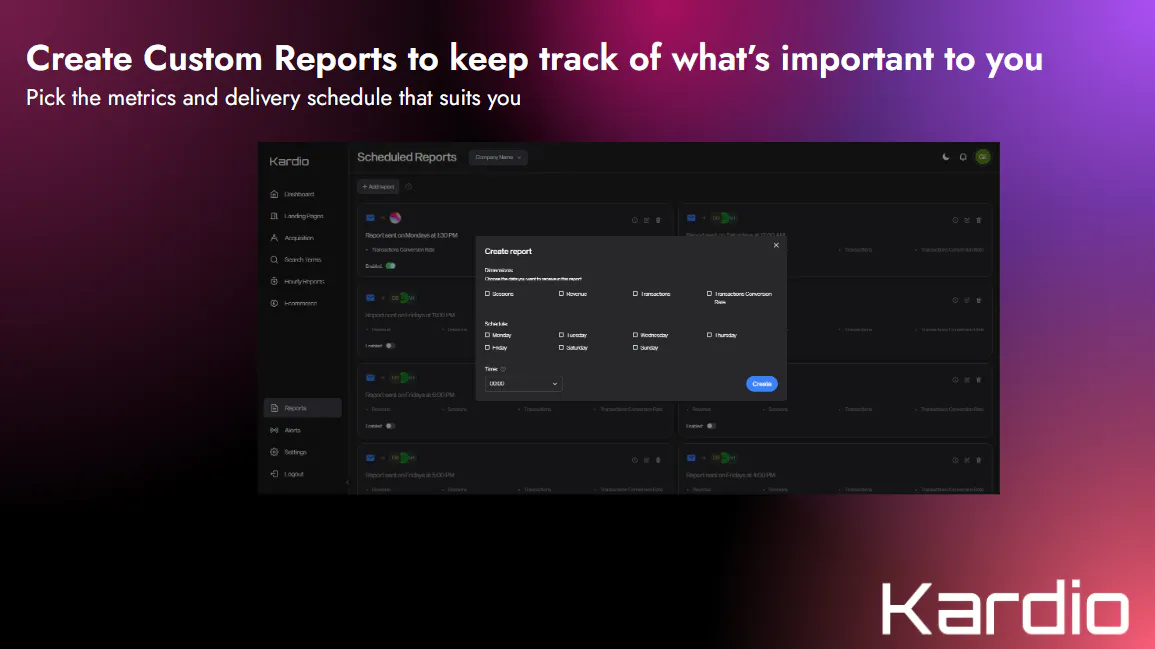Click the Add report button
The image size is (1155, 649).
point(378,187)
